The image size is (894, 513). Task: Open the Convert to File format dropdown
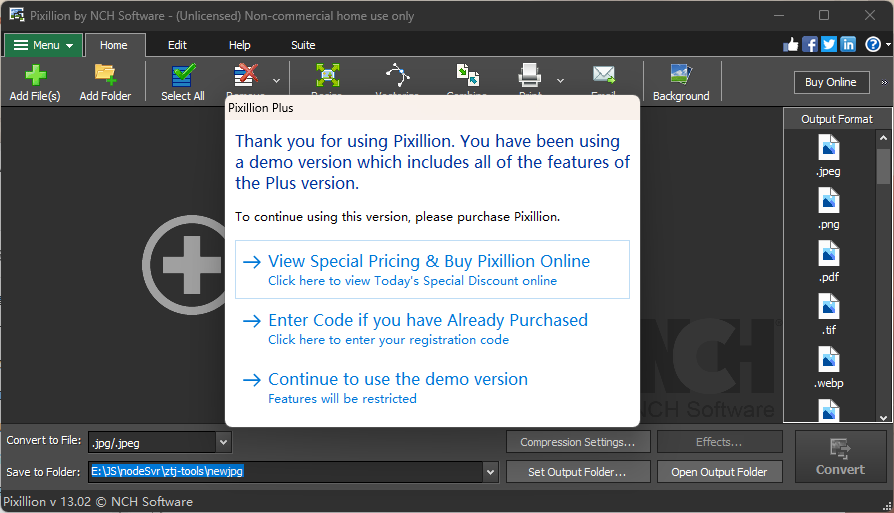click(x=224, y=442)
